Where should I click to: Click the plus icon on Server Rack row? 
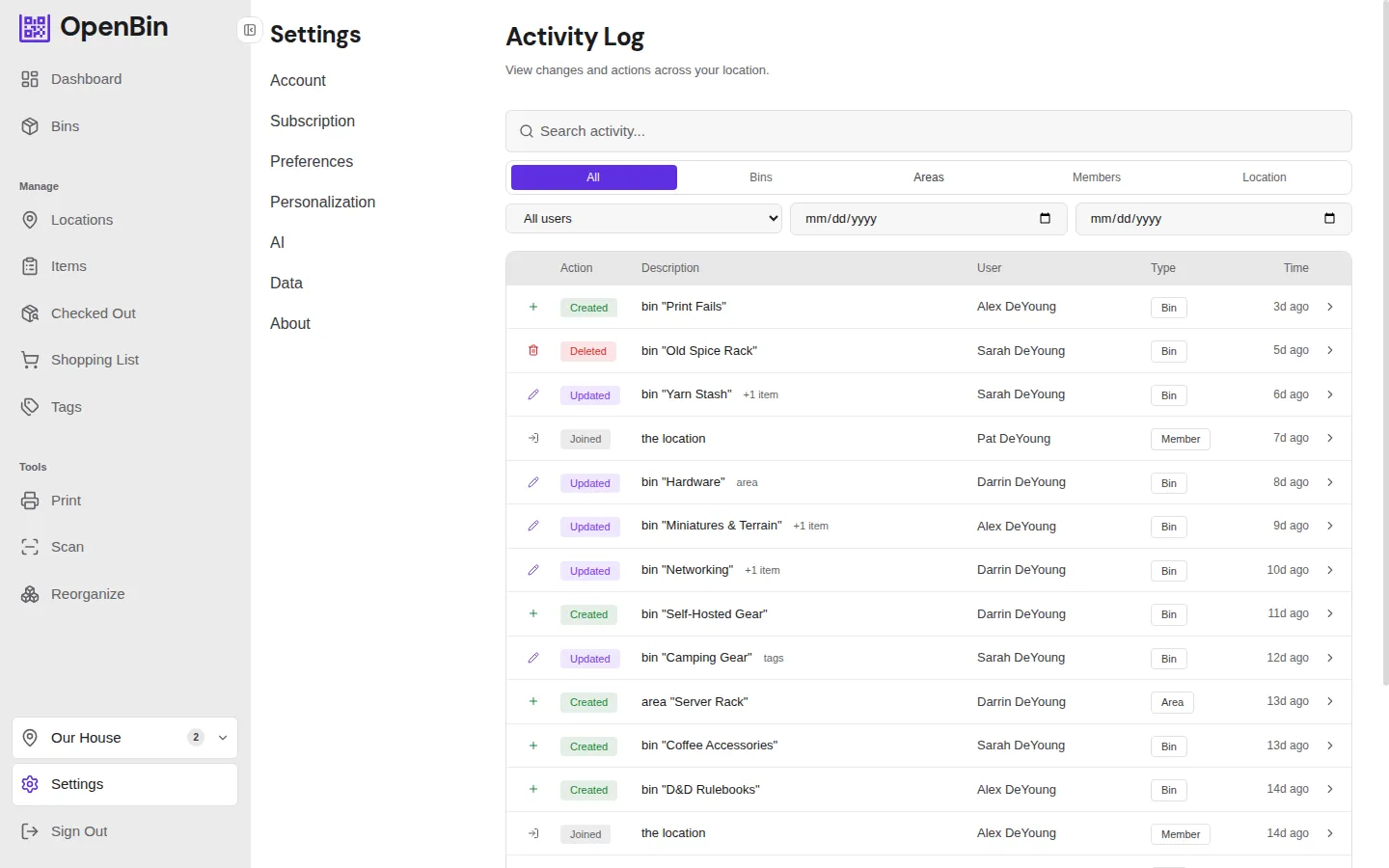tap(533, 701)
